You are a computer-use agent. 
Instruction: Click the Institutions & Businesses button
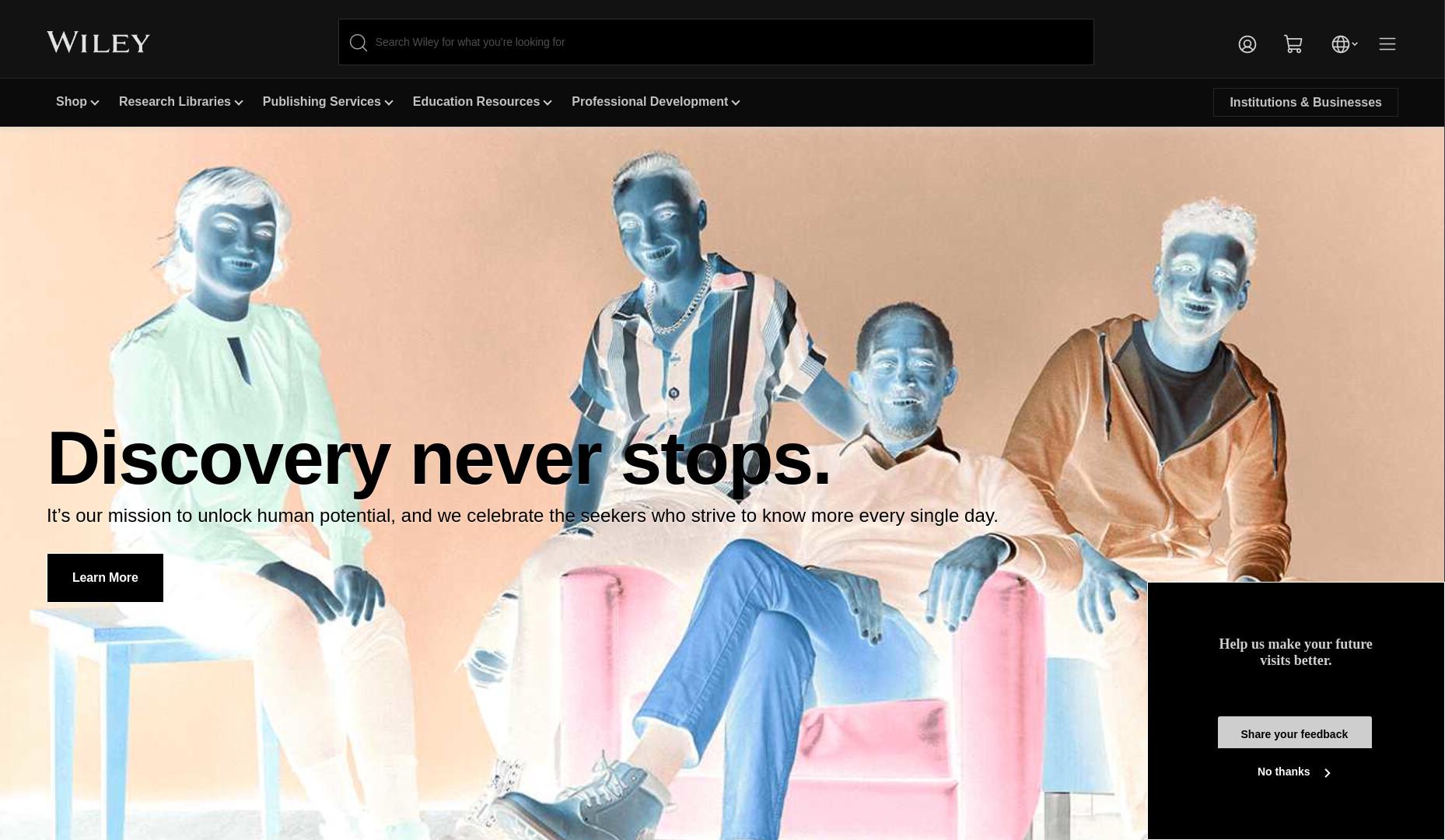coord(1306,103)
